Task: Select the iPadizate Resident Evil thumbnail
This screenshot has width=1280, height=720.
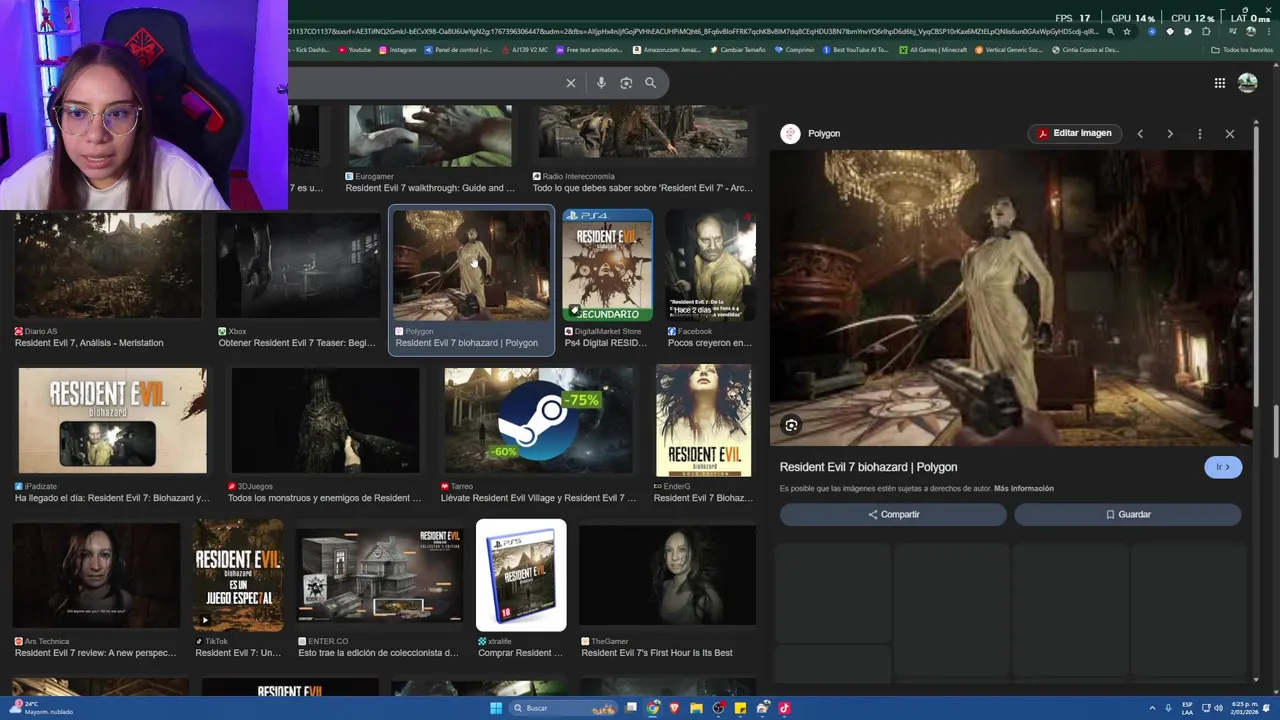Action: (112, 420)
